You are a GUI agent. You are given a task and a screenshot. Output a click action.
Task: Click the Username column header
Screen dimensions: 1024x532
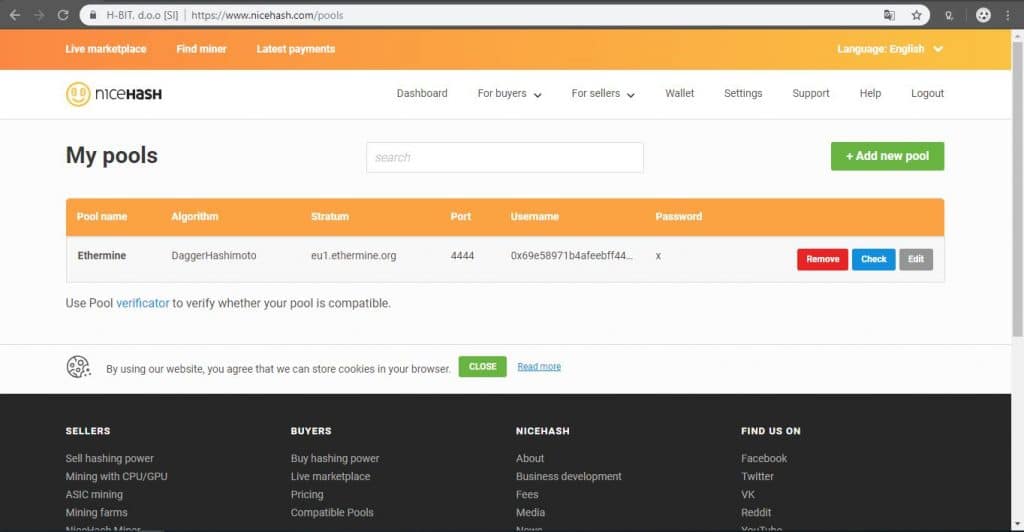pyautogui.click(x=534, y=217)
